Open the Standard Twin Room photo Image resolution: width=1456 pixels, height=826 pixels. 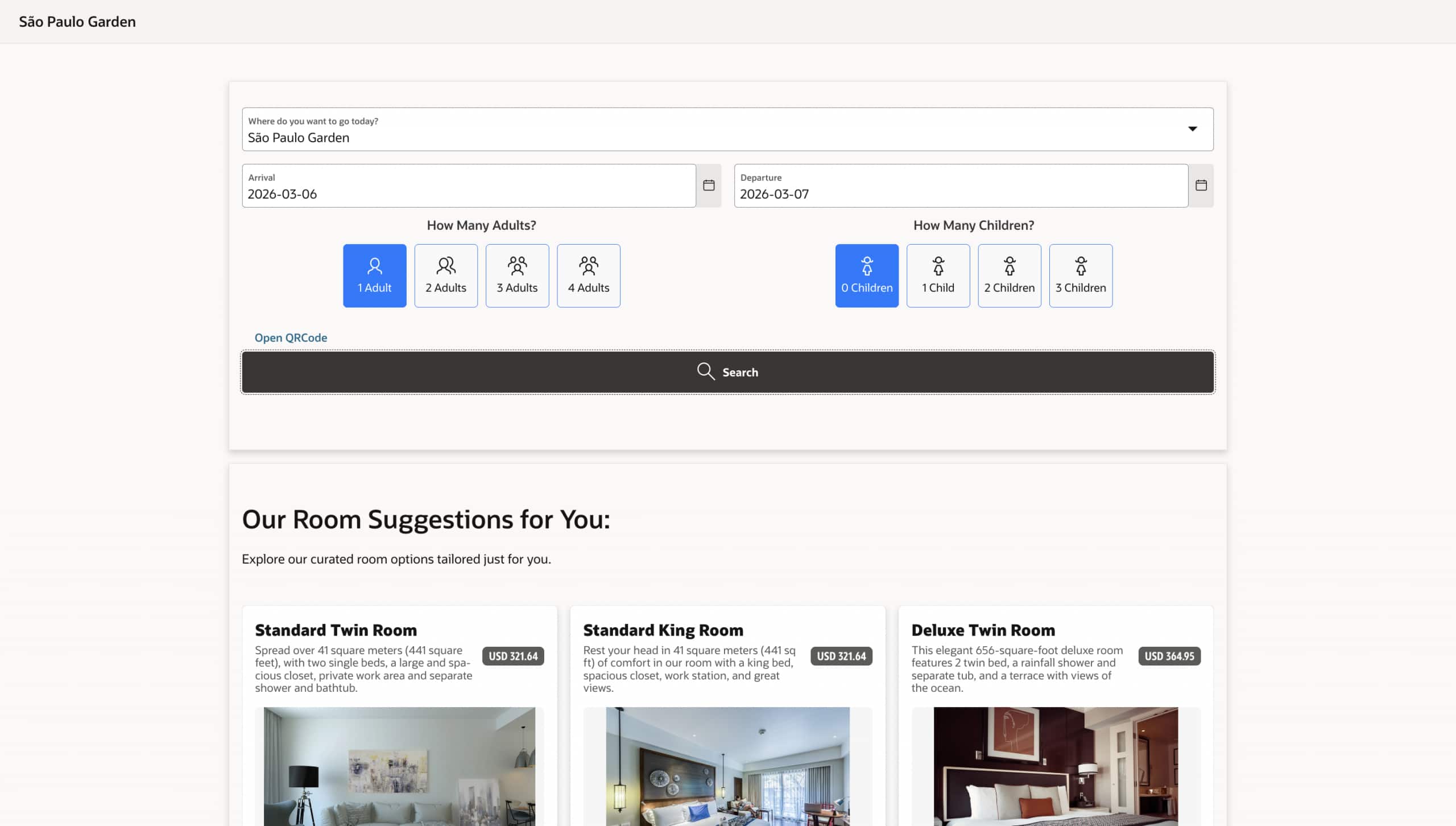click(399, 766)
